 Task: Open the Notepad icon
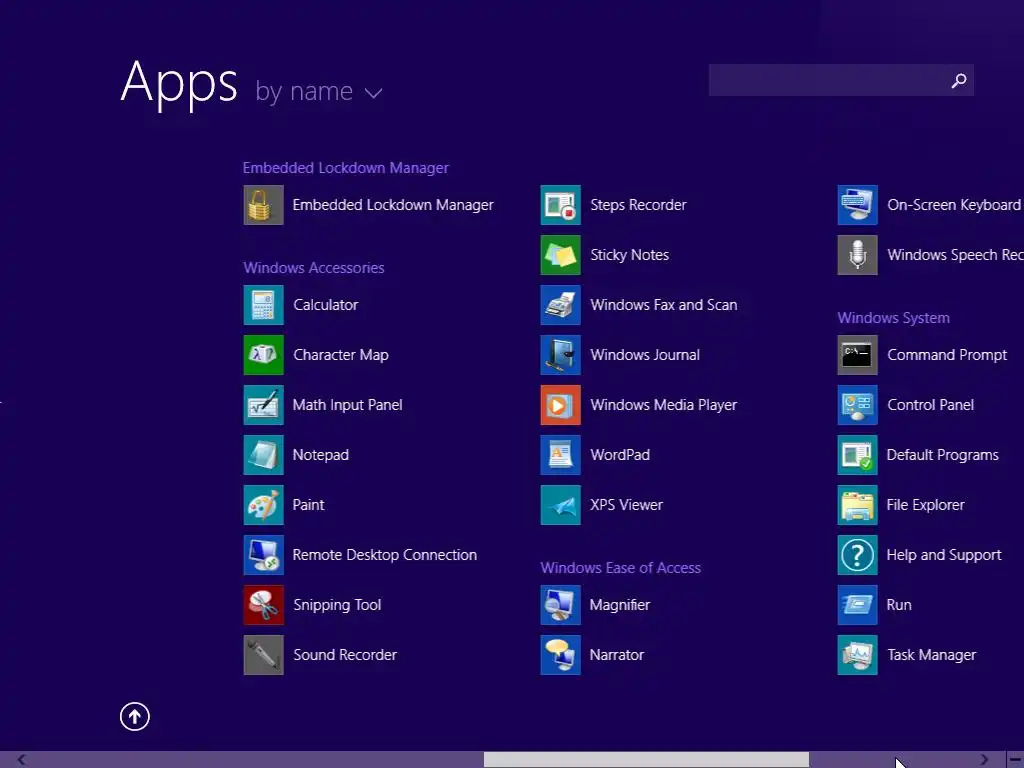pyautogui.click(x=263, y=455)
